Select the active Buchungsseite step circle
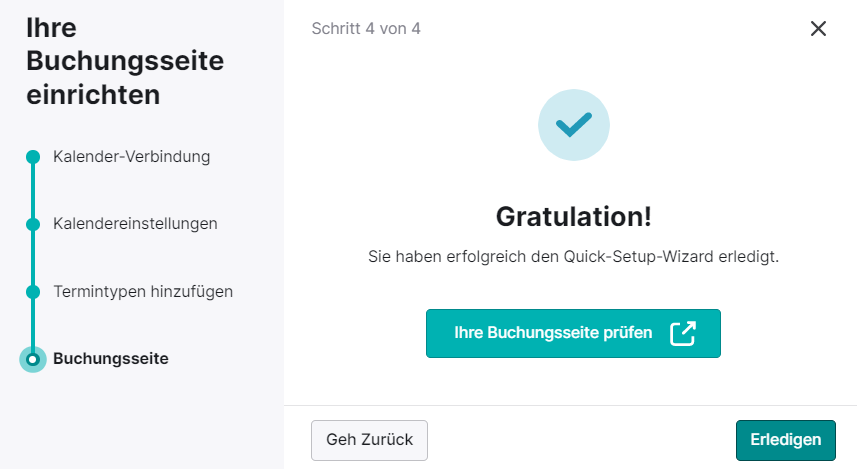 [x=33, y=359]
